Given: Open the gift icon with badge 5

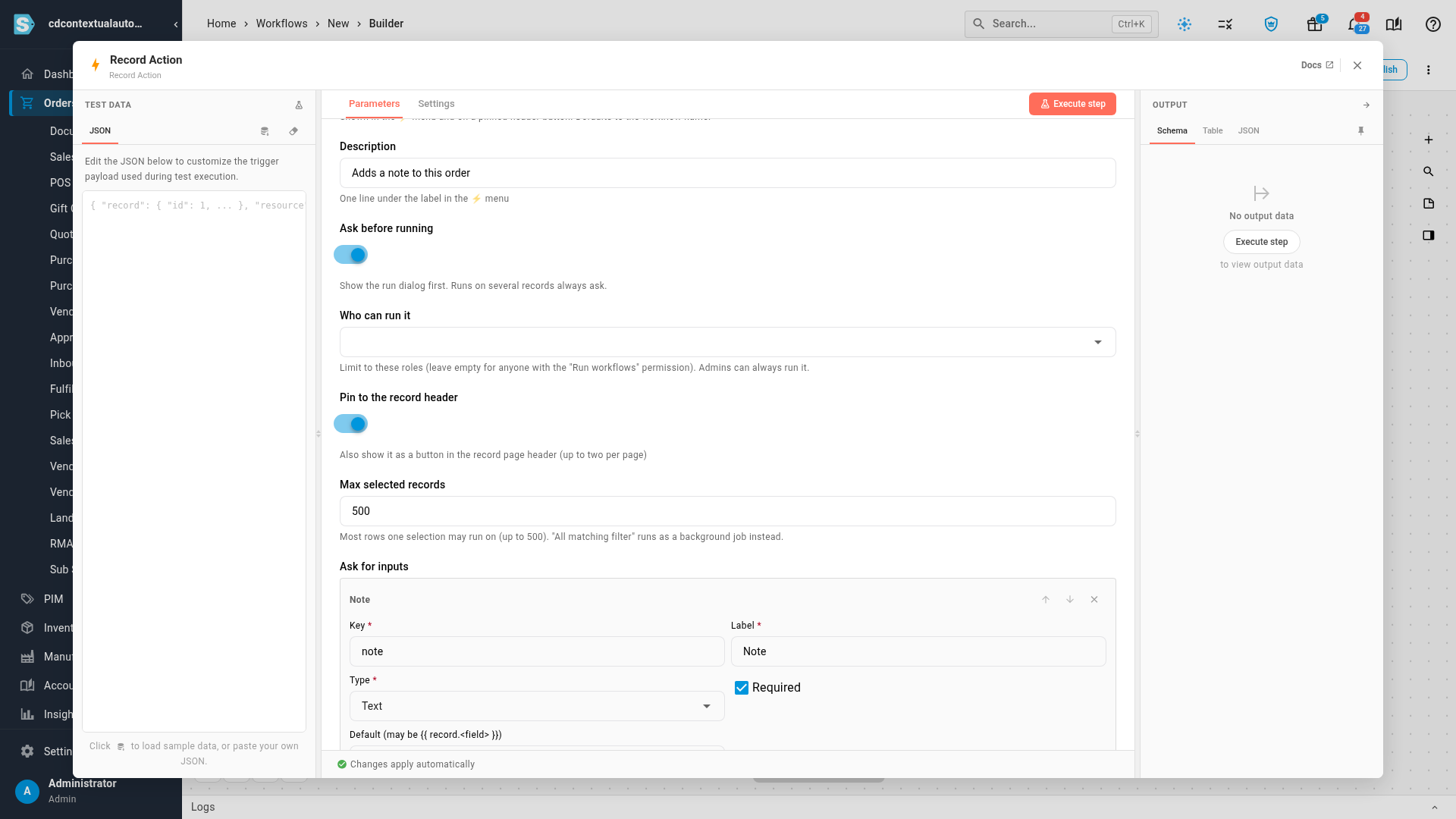Looking at the screenshot, I should pyautogui.click(x=1315, y=24).
